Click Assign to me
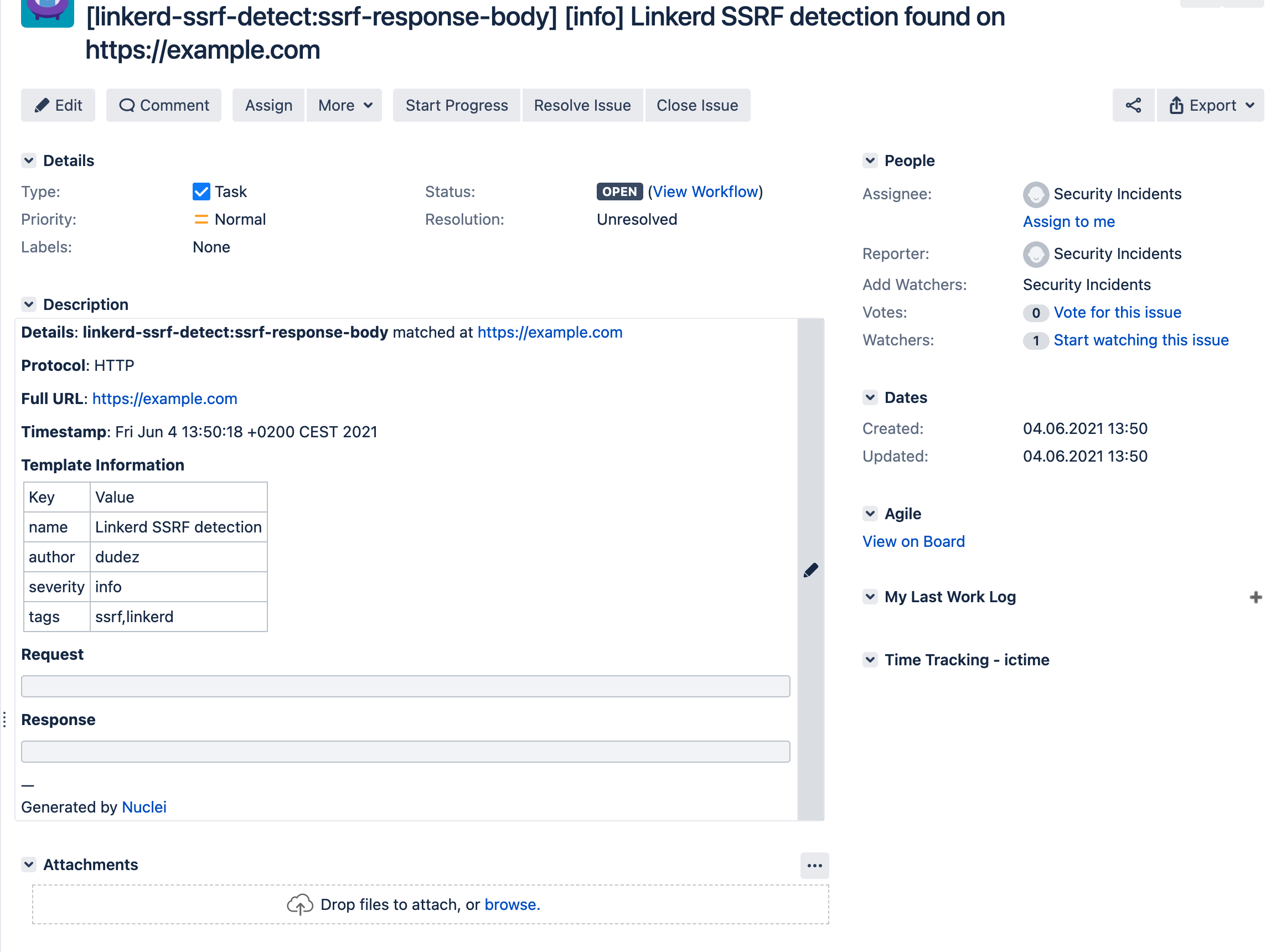Screen dimensions: 1271x952 1068,221
